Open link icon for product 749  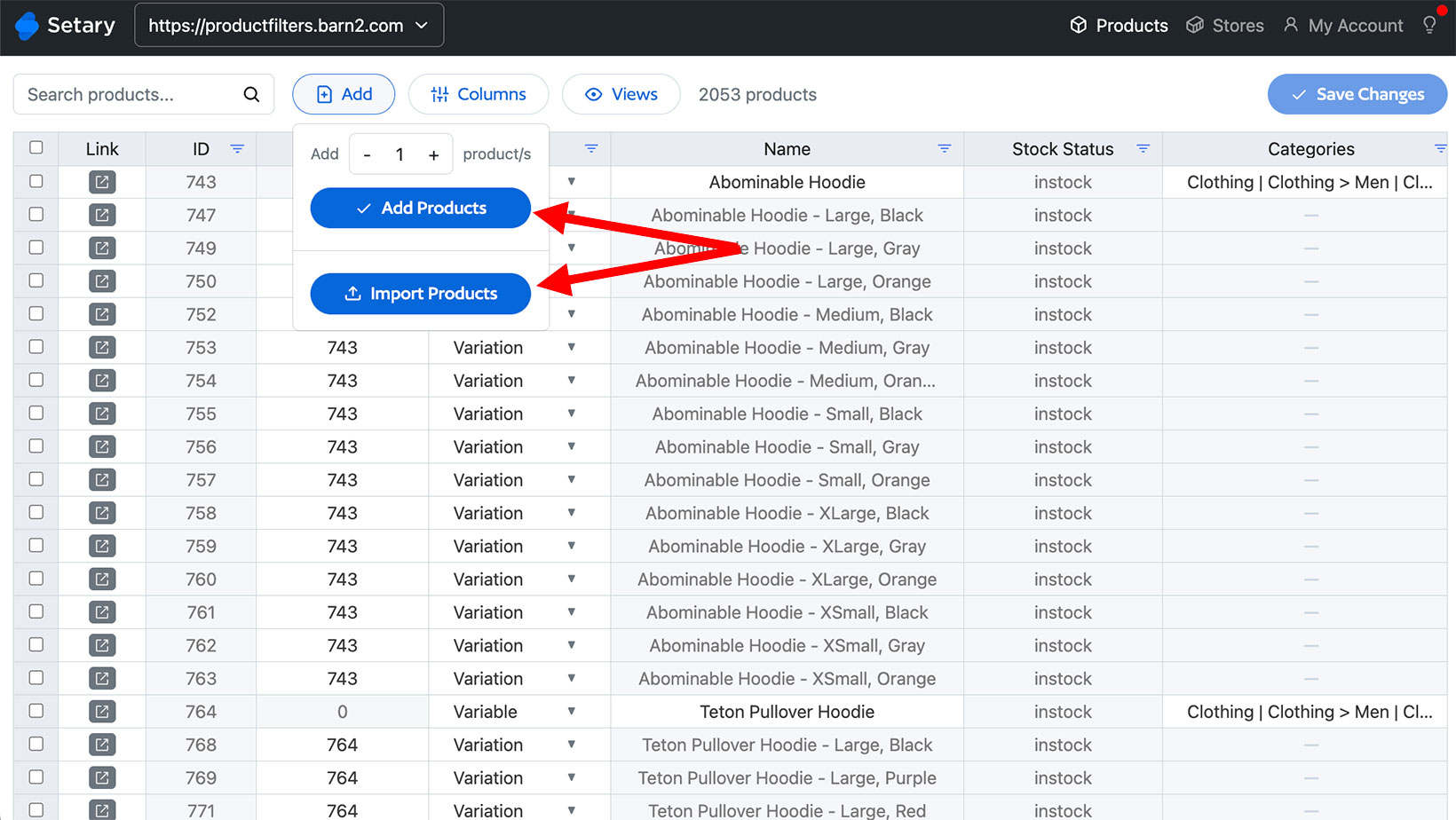pos(102,248)
